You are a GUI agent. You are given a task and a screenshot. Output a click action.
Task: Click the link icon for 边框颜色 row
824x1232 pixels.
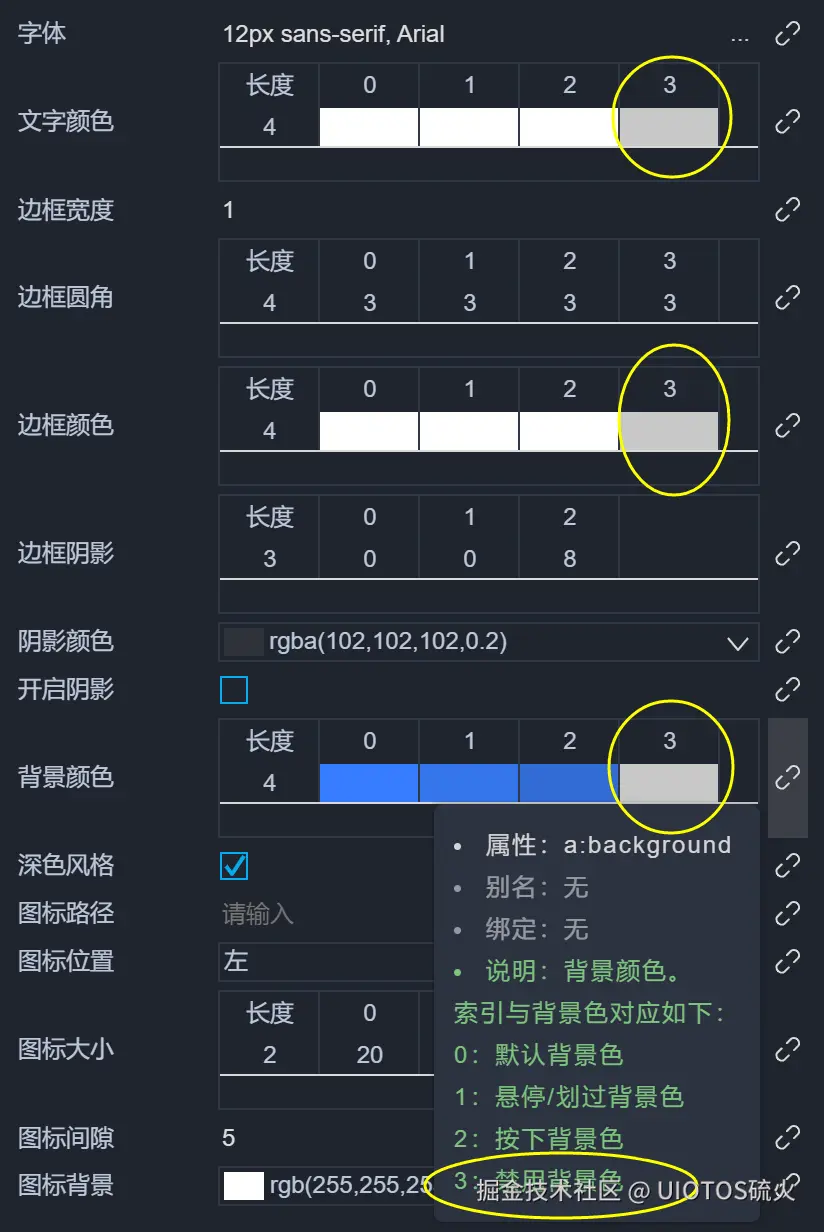tap(788, 426)
